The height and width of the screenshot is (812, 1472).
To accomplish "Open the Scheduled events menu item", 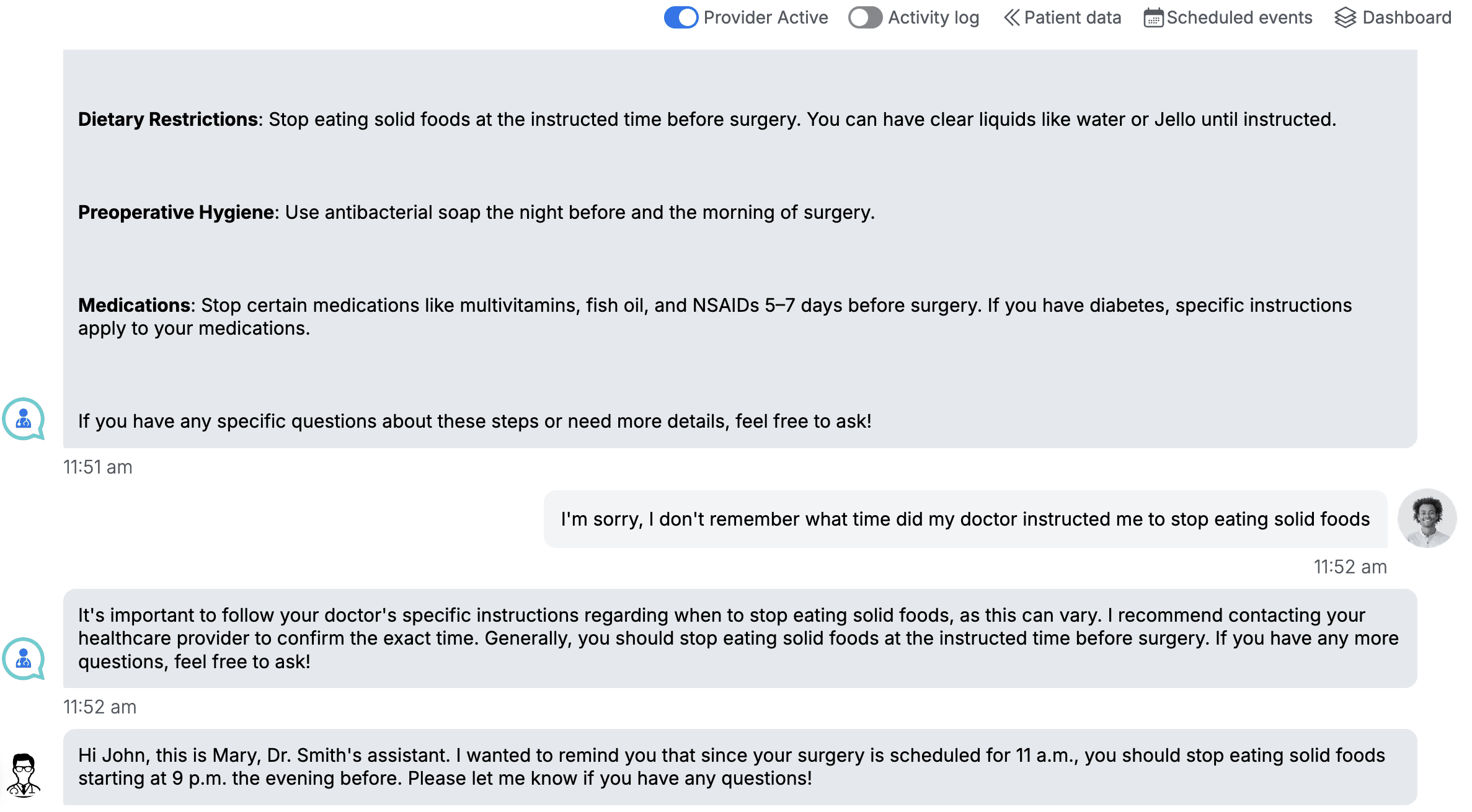I will click(1239, 17).
